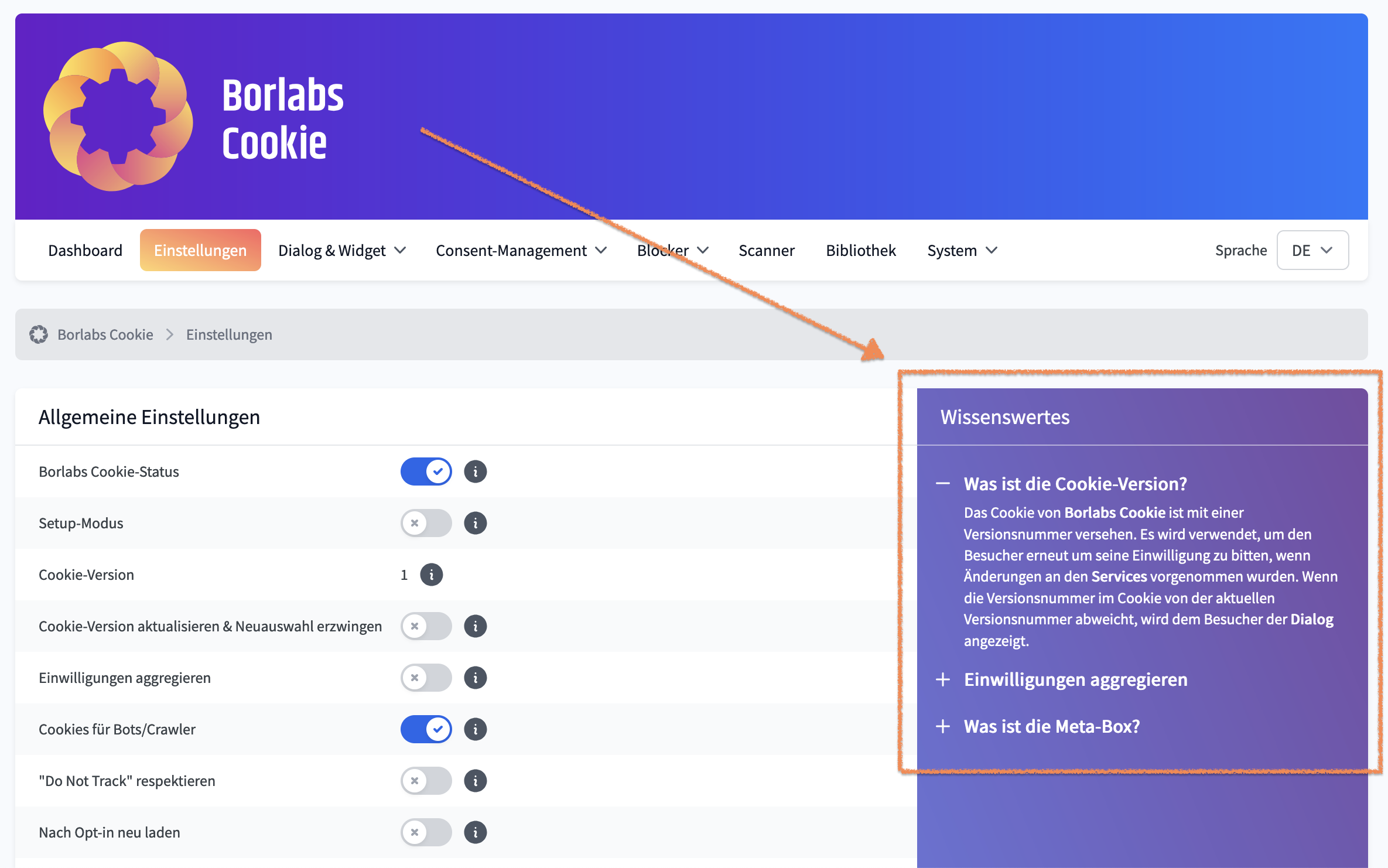This screenshot has height=868, width=1388.
Task: Click the Cookie-Version value 1
Action: click(x=404, y=575)
